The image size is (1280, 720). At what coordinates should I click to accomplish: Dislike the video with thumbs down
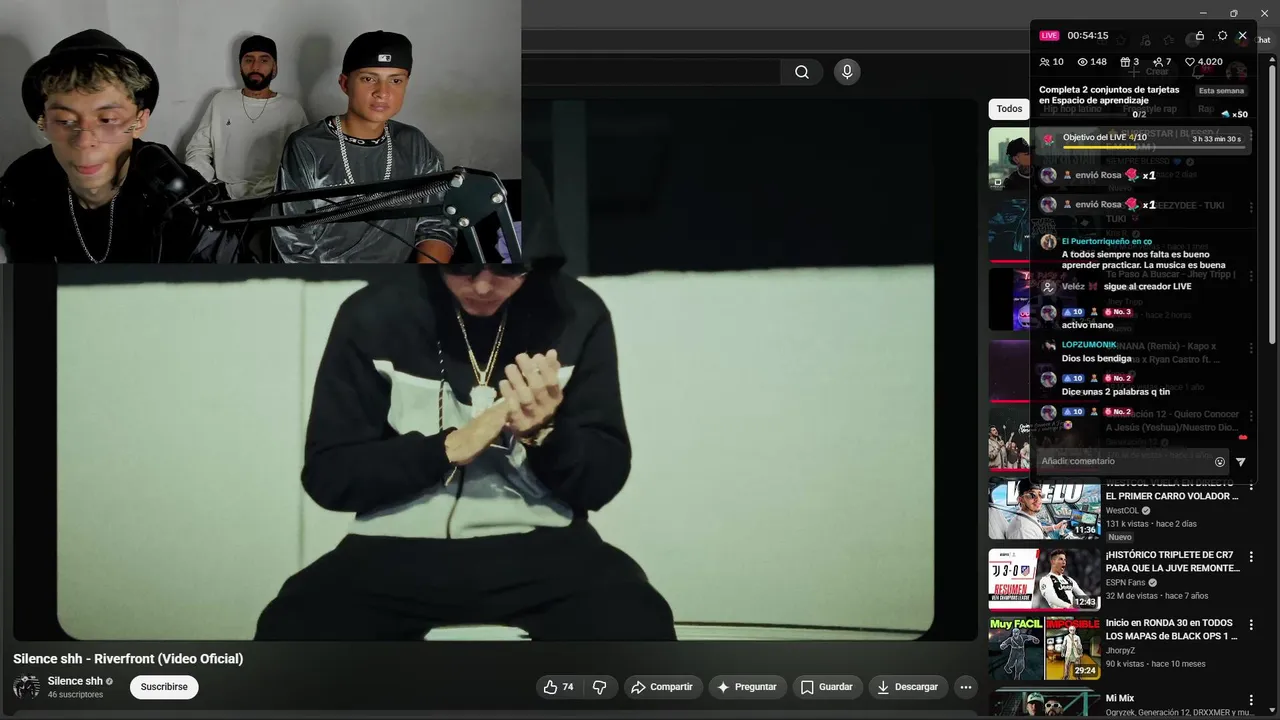click(x=600, y=687)
